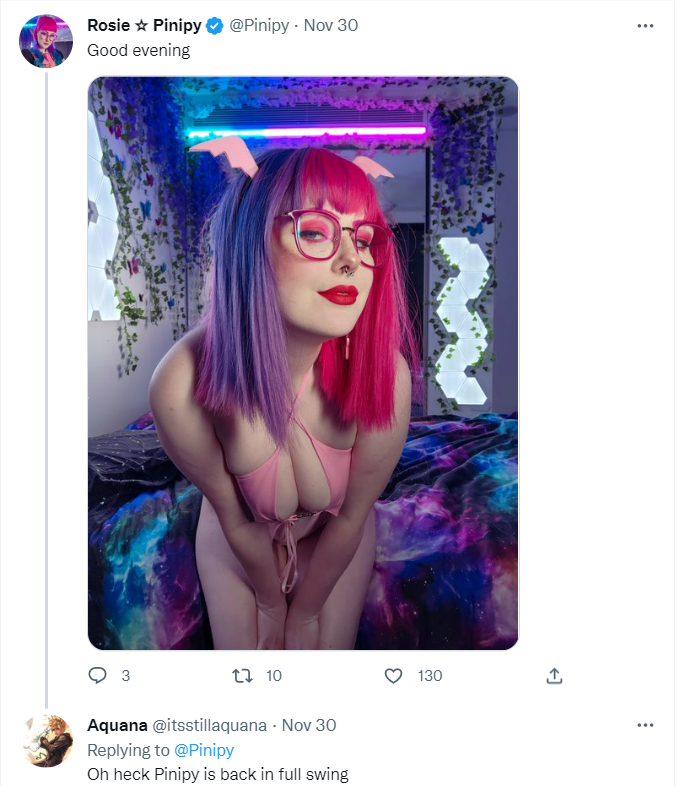Click the @Pinipy handle in the tweet header
Viewport: 681px width, 786px height.
coord(259,25)
